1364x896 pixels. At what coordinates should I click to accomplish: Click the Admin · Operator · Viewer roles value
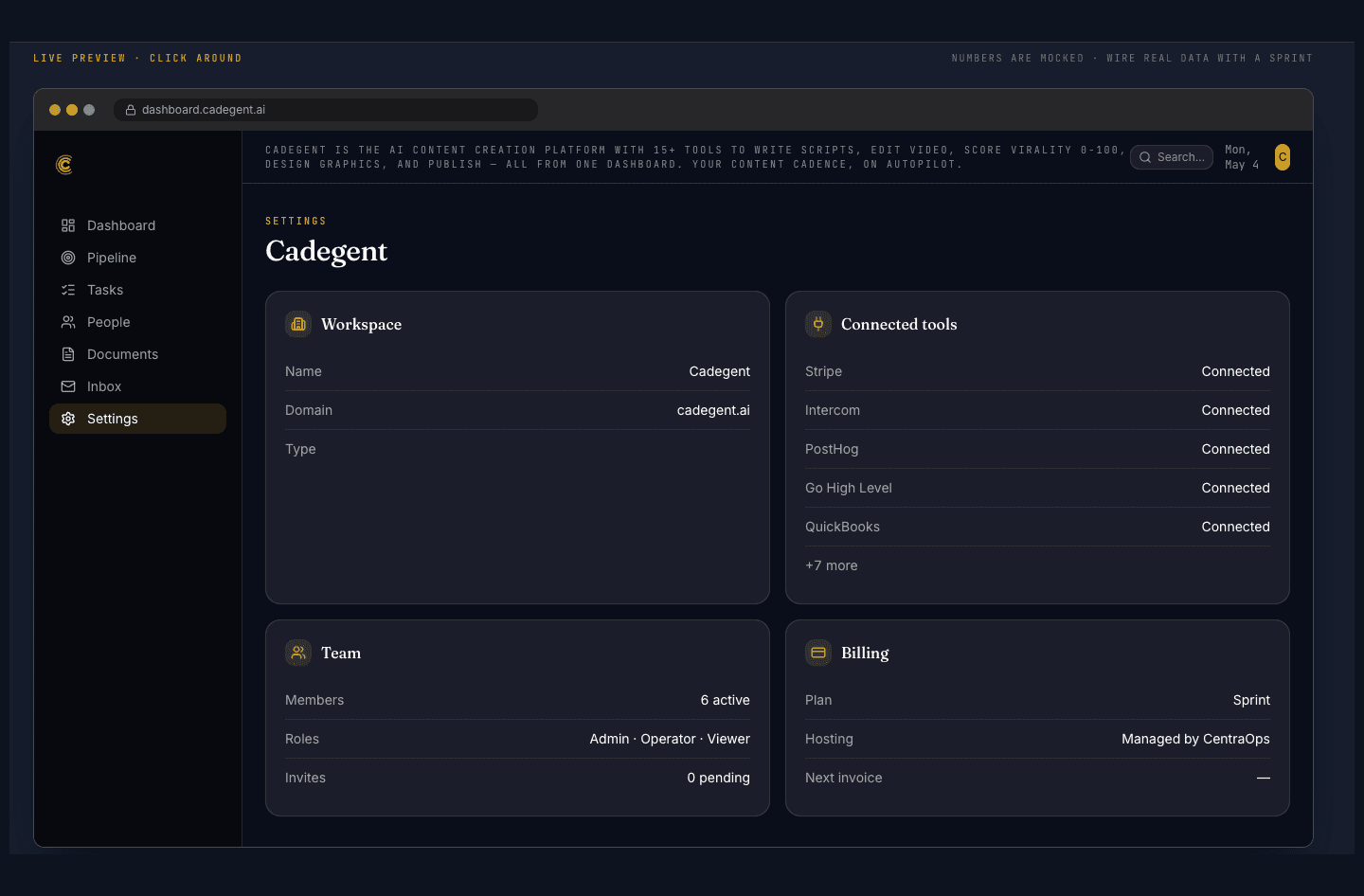(x=670, y=739)
